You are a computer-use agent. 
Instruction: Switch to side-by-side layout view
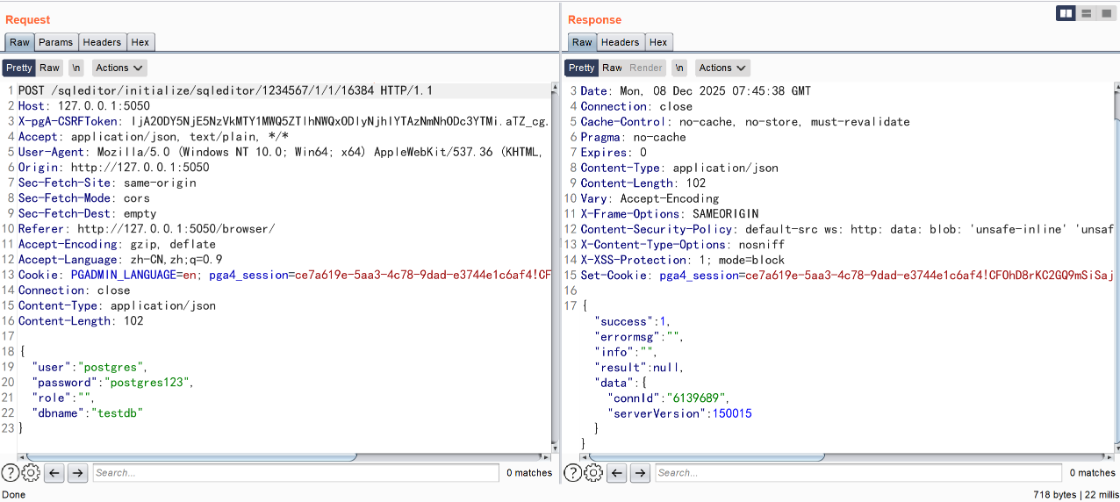[1066, 13]
